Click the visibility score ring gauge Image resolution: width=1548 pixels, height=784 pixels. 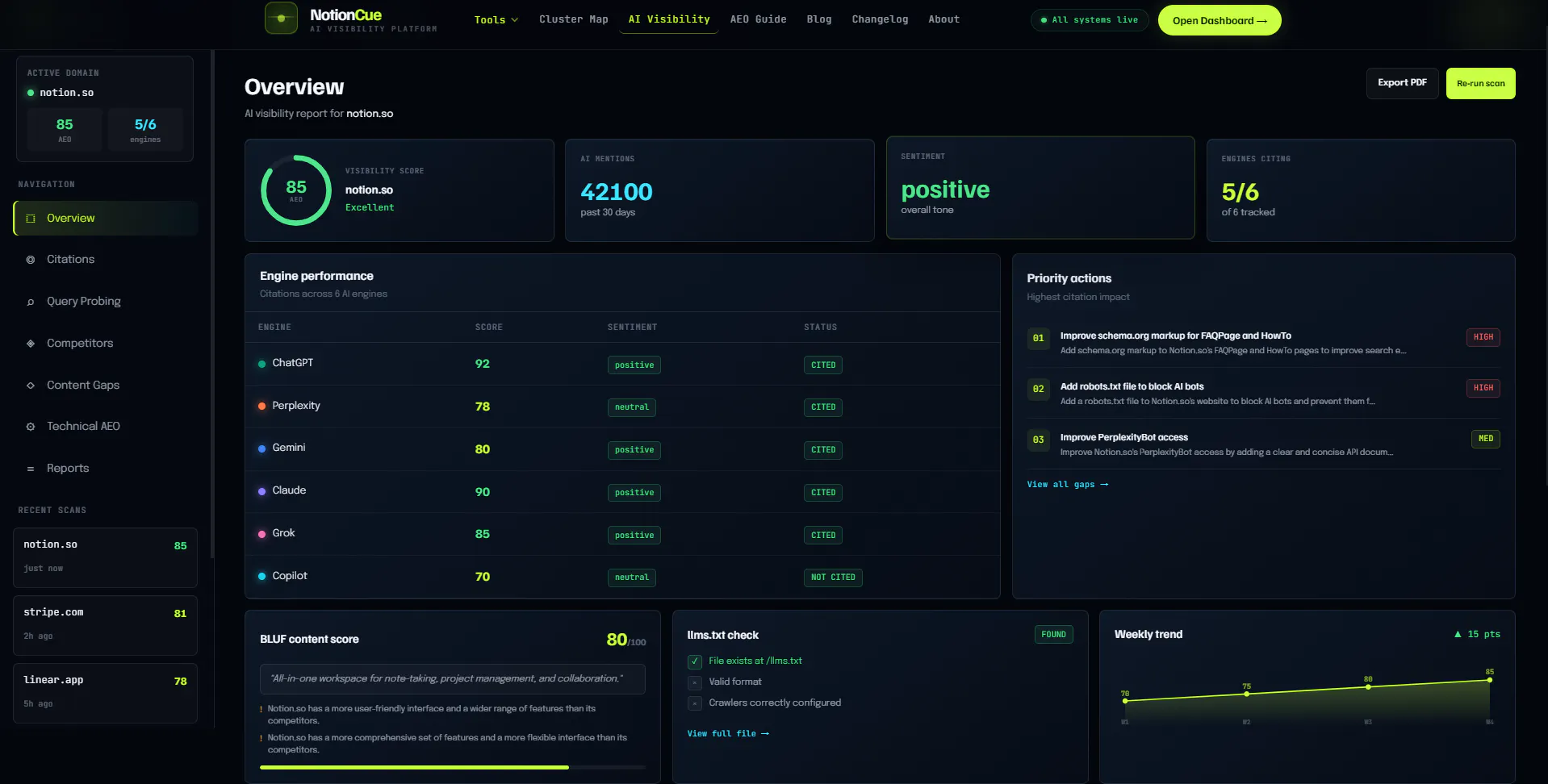click(296, 190)
